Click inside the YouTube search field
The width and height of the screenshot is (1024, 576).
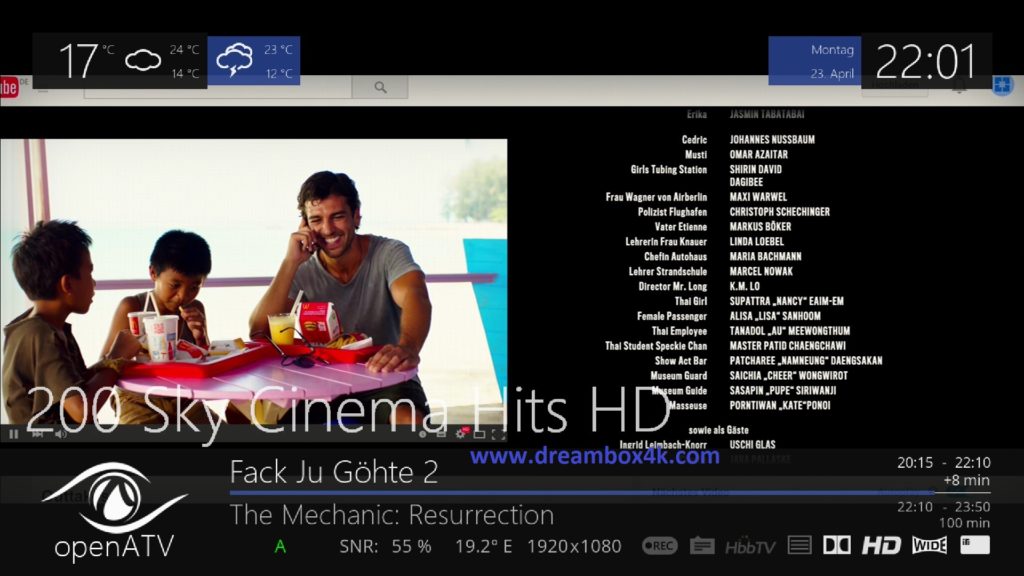click(218, 88)
